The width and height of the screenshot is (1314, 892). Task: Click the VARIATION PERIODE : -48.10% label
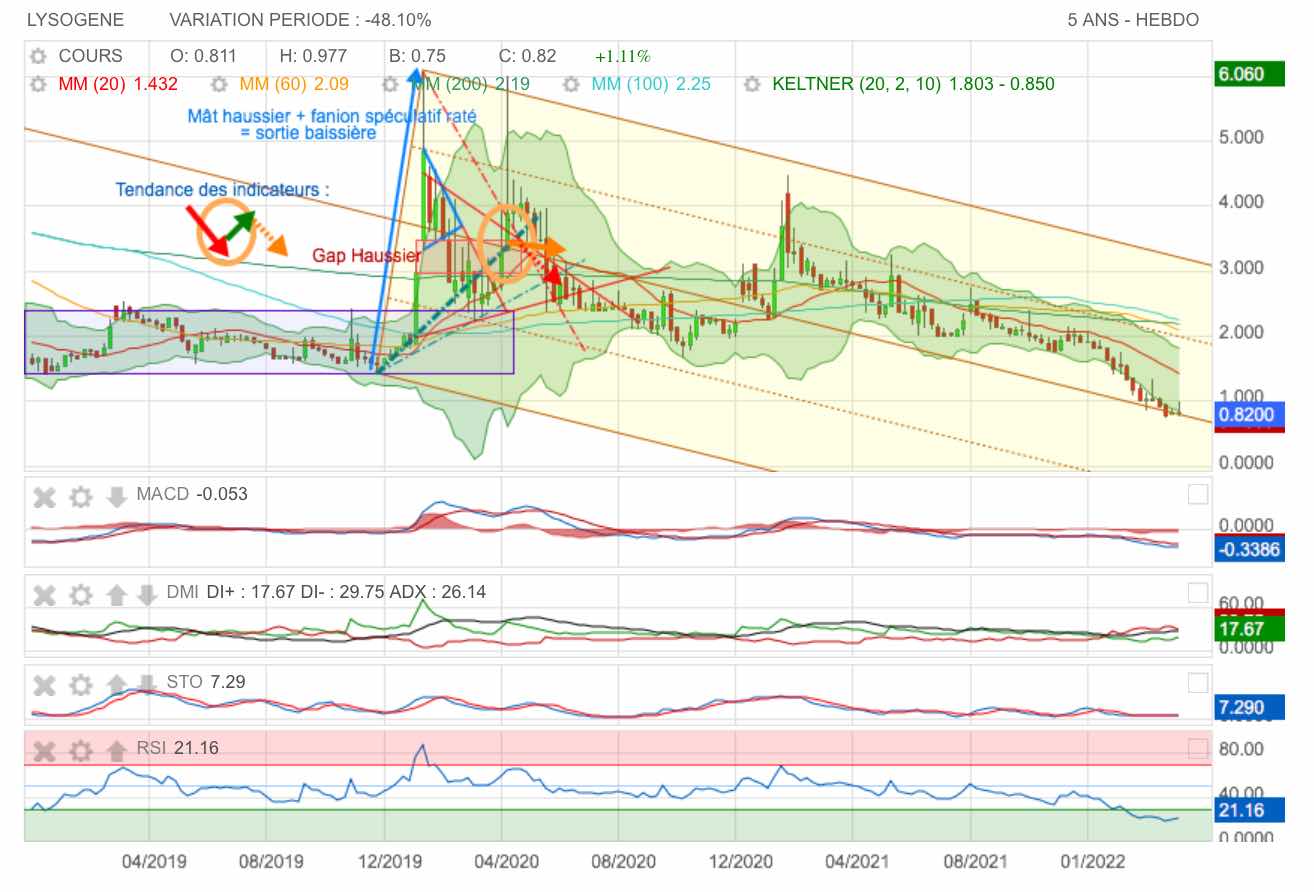[300, 20]
